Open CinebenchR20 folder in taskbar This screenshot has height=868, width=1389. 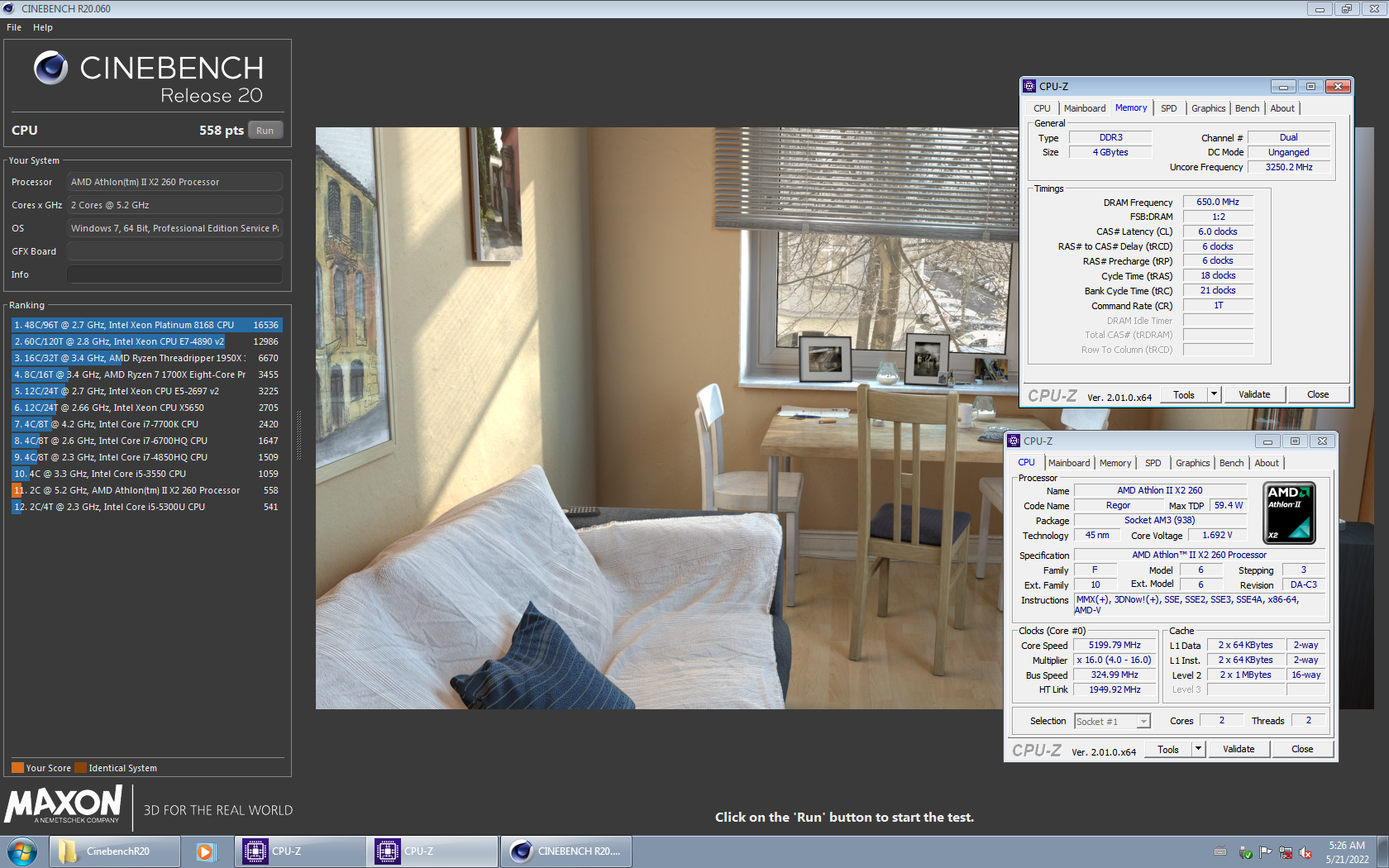coord(115,851)
